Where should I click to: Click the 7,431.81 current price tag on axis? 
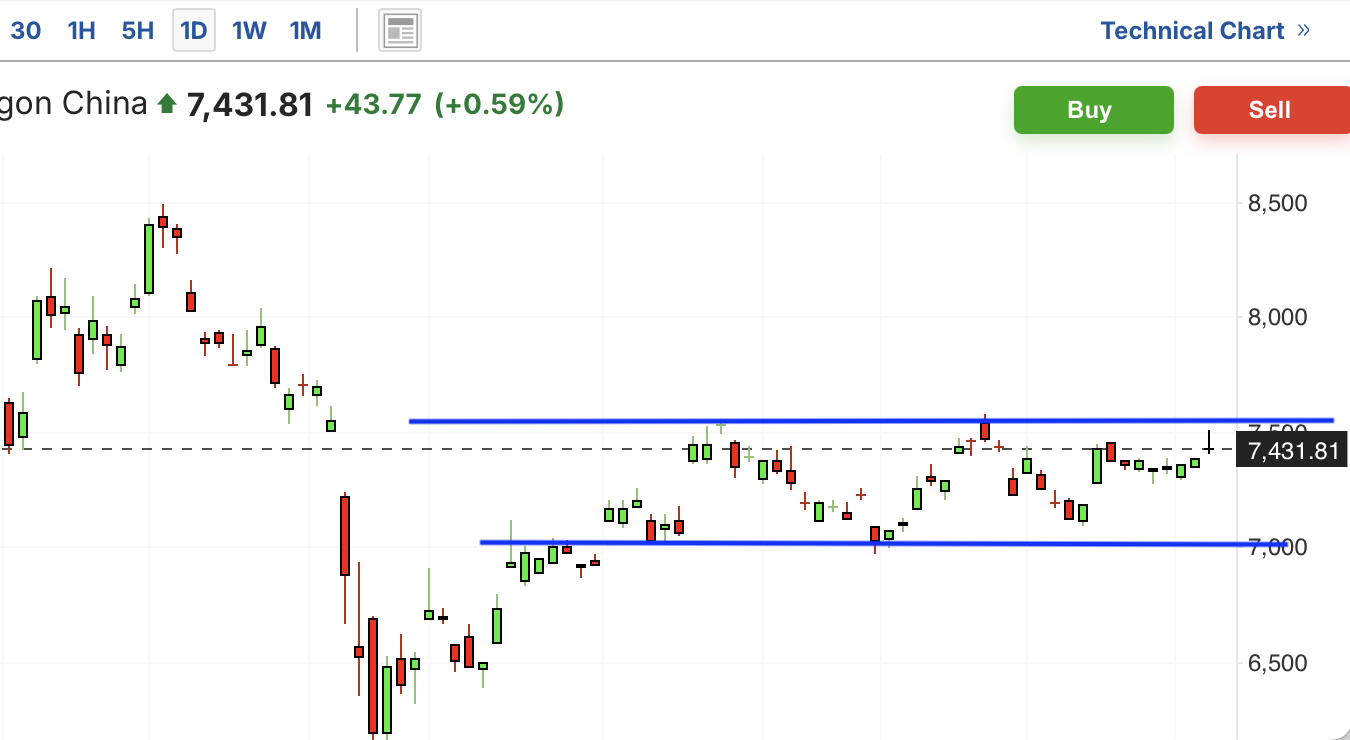1293,451
